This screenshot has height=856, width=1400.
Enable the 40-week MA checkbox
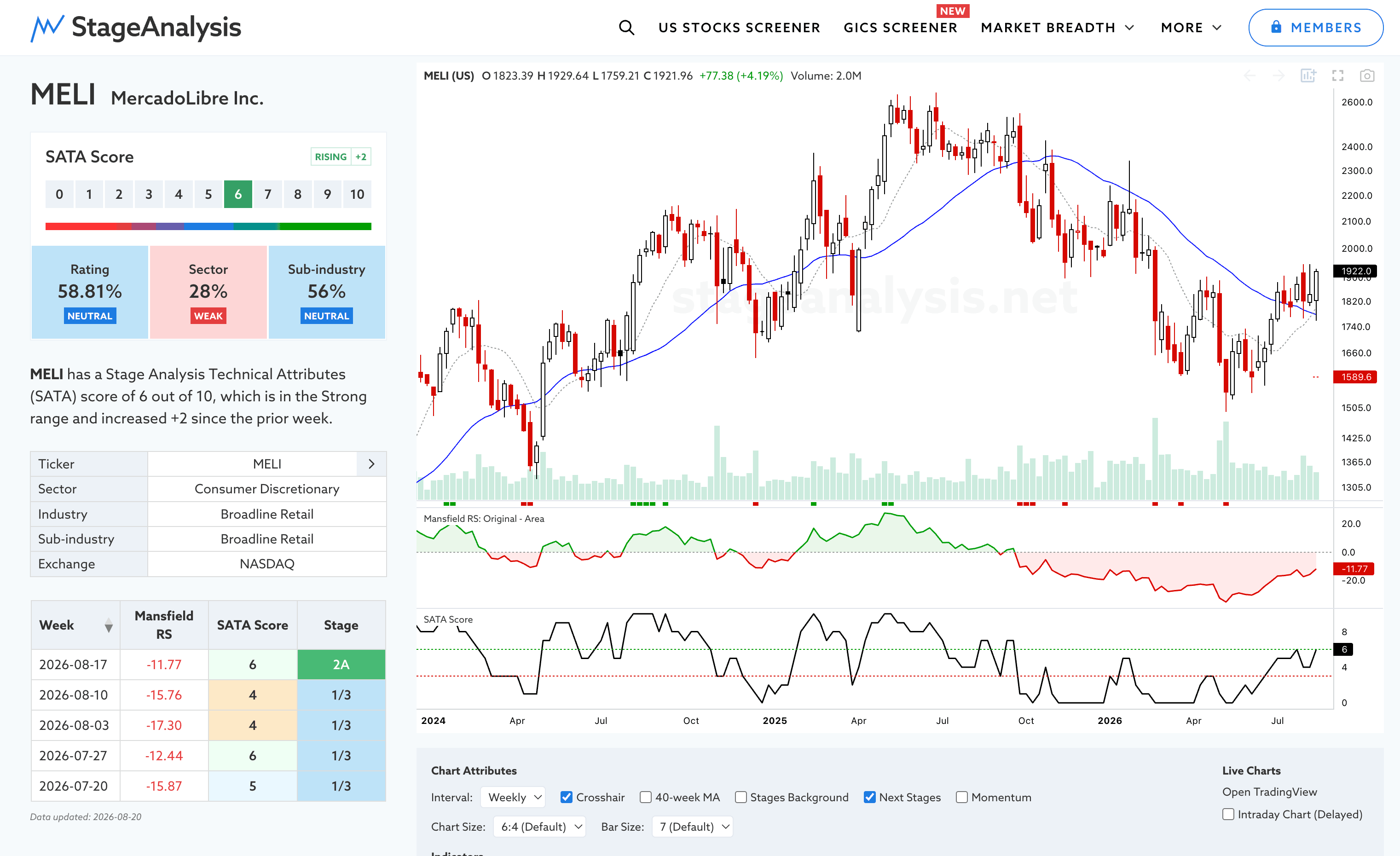(x=645, y=798)
